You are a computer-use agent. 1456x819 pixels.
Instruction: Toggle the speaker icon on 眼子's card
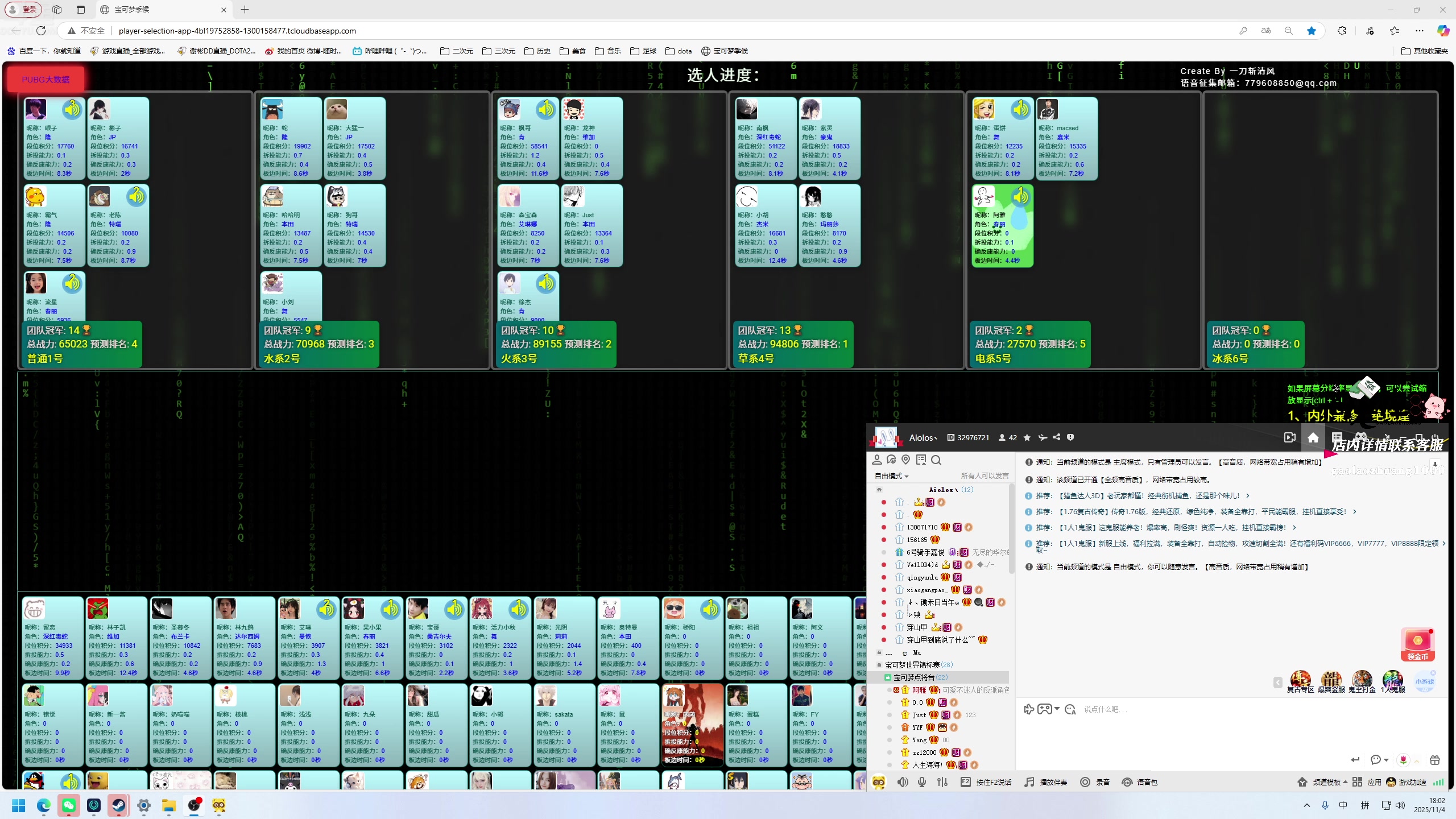(72, 109)
